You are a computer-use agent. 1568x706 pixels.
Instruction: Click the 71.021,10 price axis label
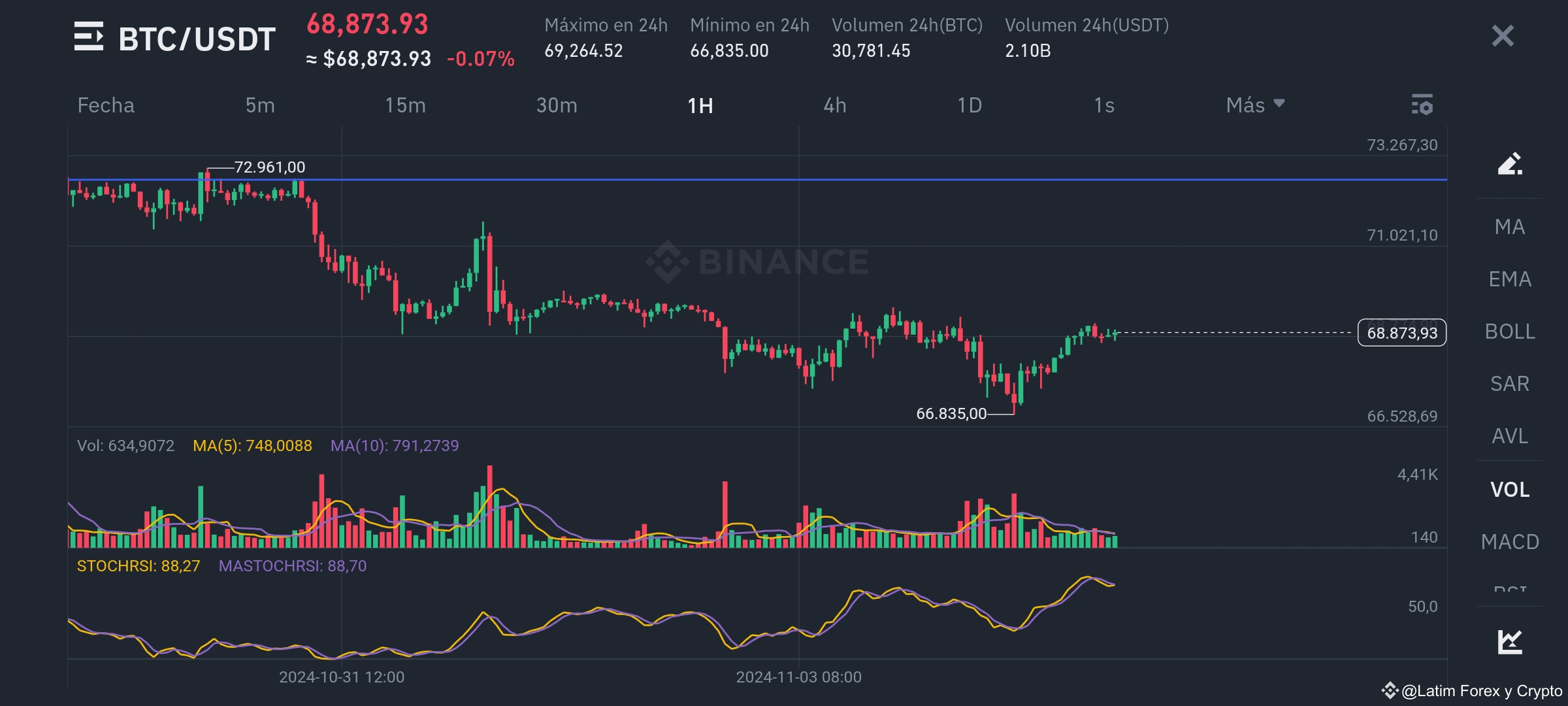[1402, 235]
